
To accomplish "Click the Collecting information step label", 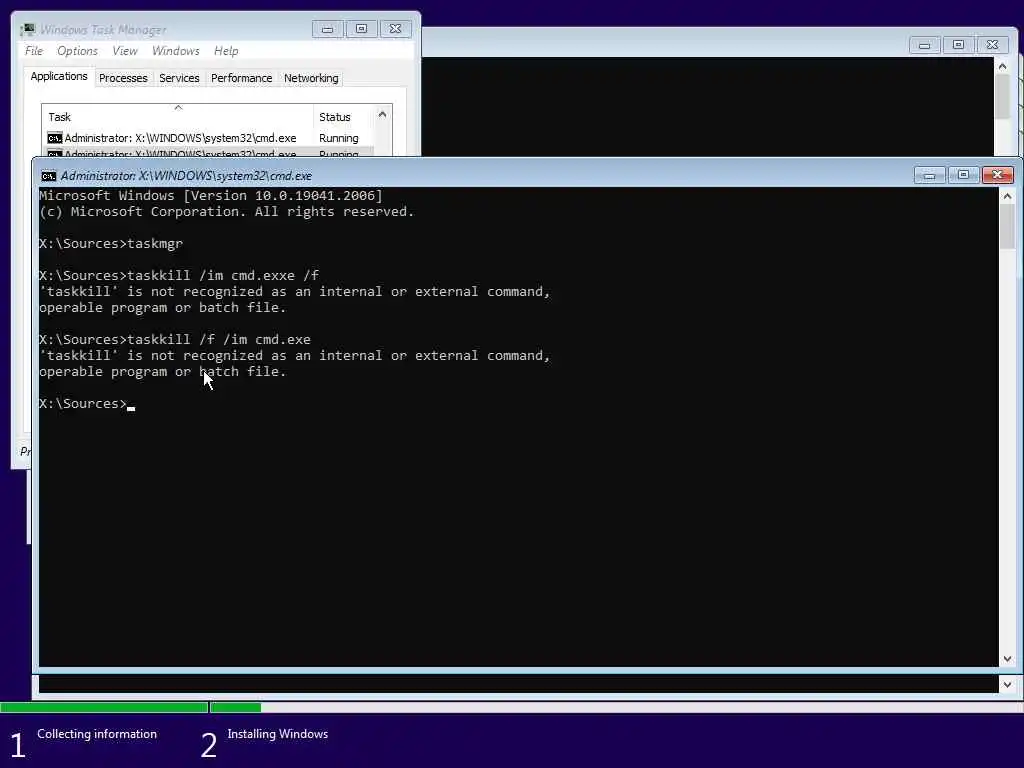I will (x=97, y=734).
